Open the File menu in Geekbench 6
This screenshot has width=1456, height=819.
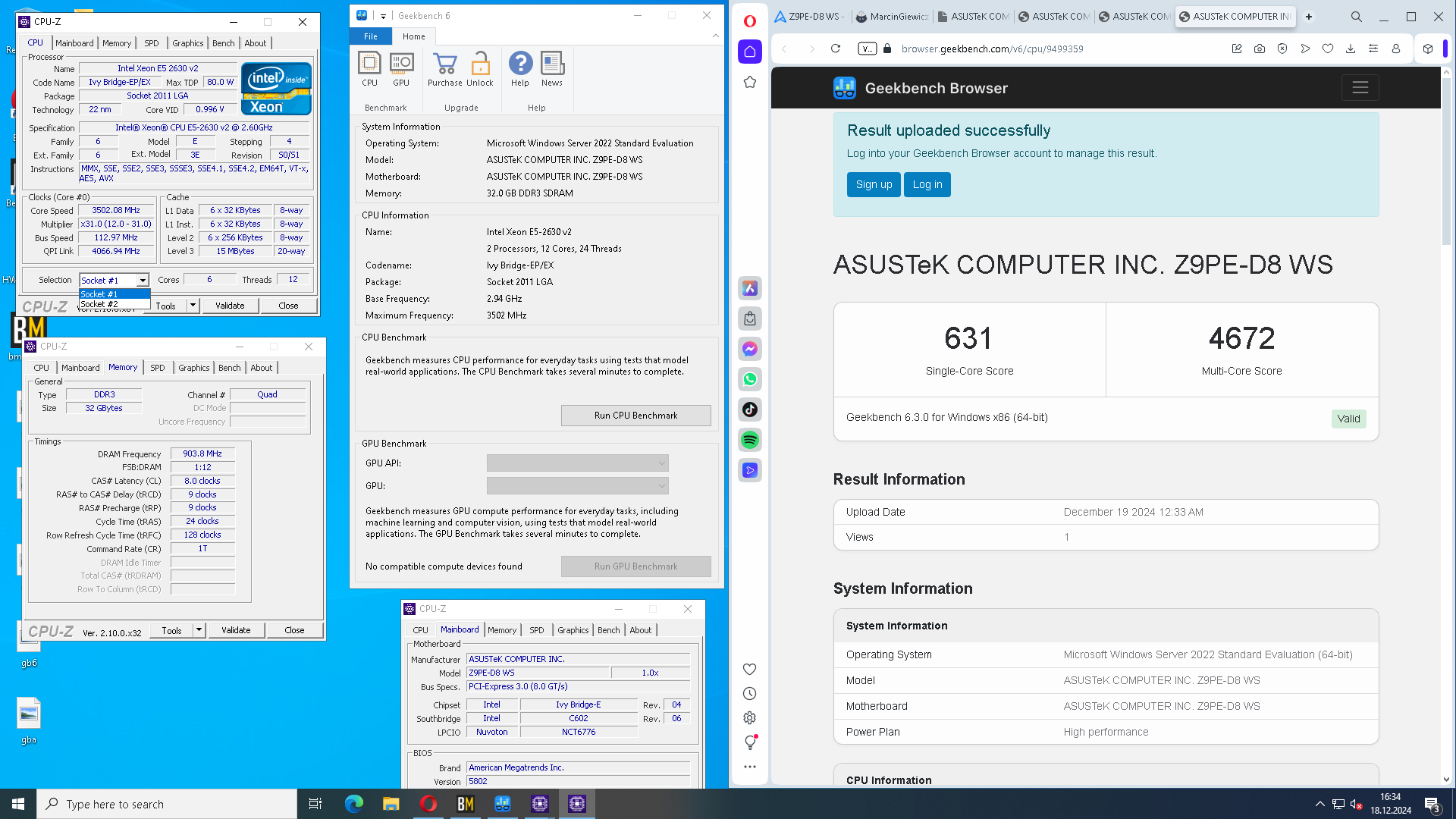(x=371, y=36)
